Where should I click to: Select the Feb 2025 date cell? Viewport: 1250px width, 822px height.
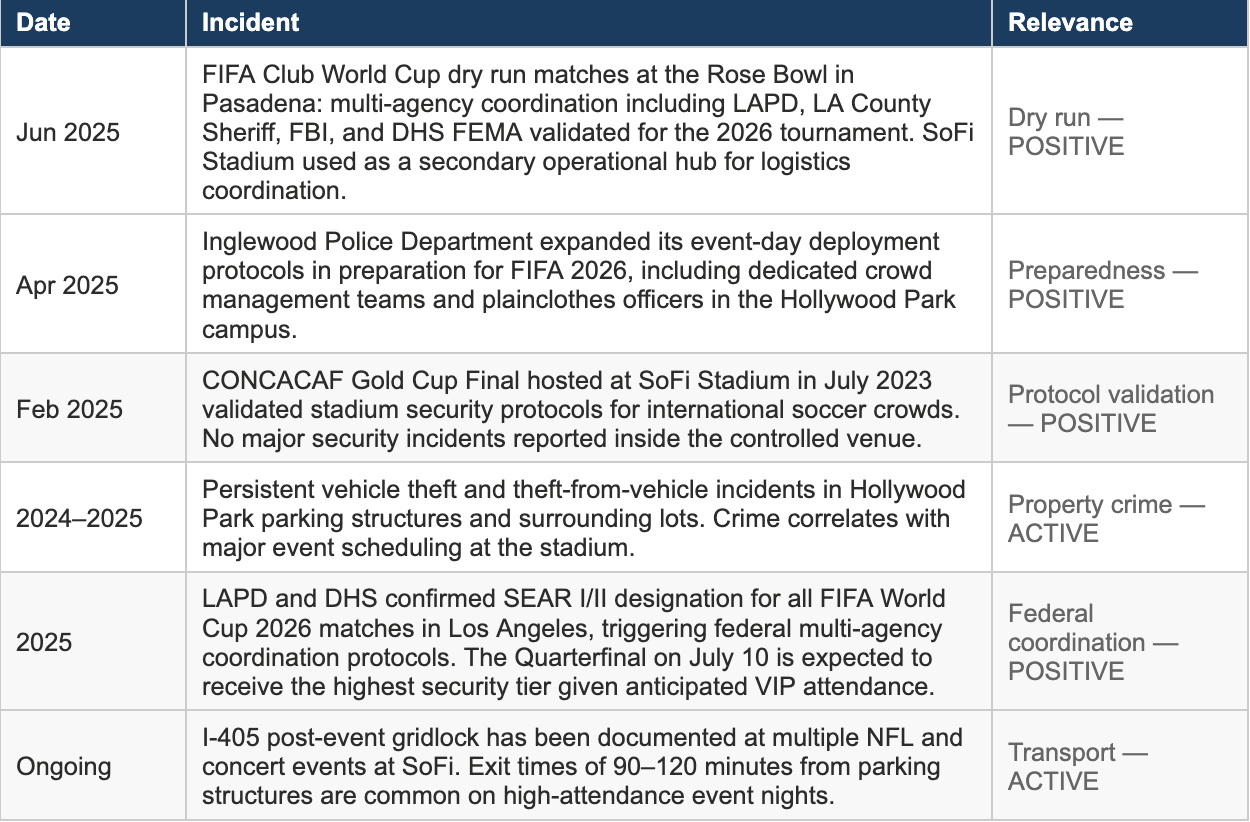point(67,409)
